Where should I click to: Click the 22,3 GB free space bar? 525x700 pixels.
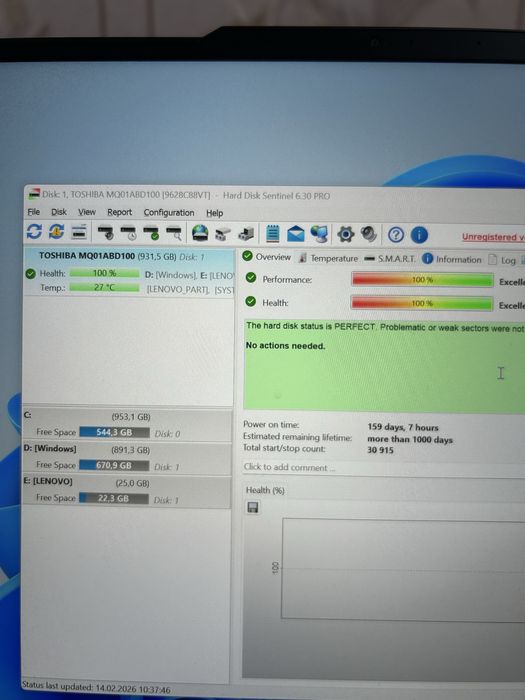tap(113, 498)
